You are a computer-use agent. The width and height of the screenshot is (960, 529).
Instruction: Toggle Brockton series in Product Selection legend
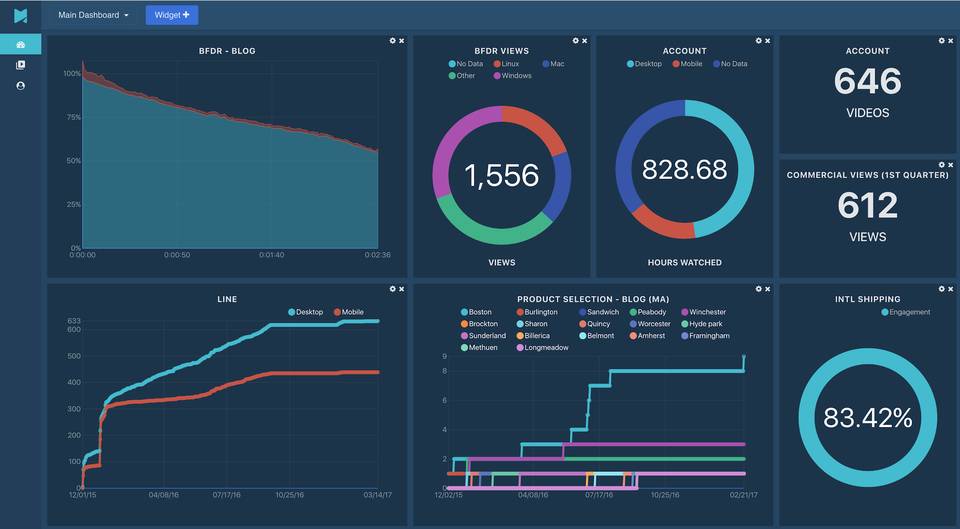point(479,324)
